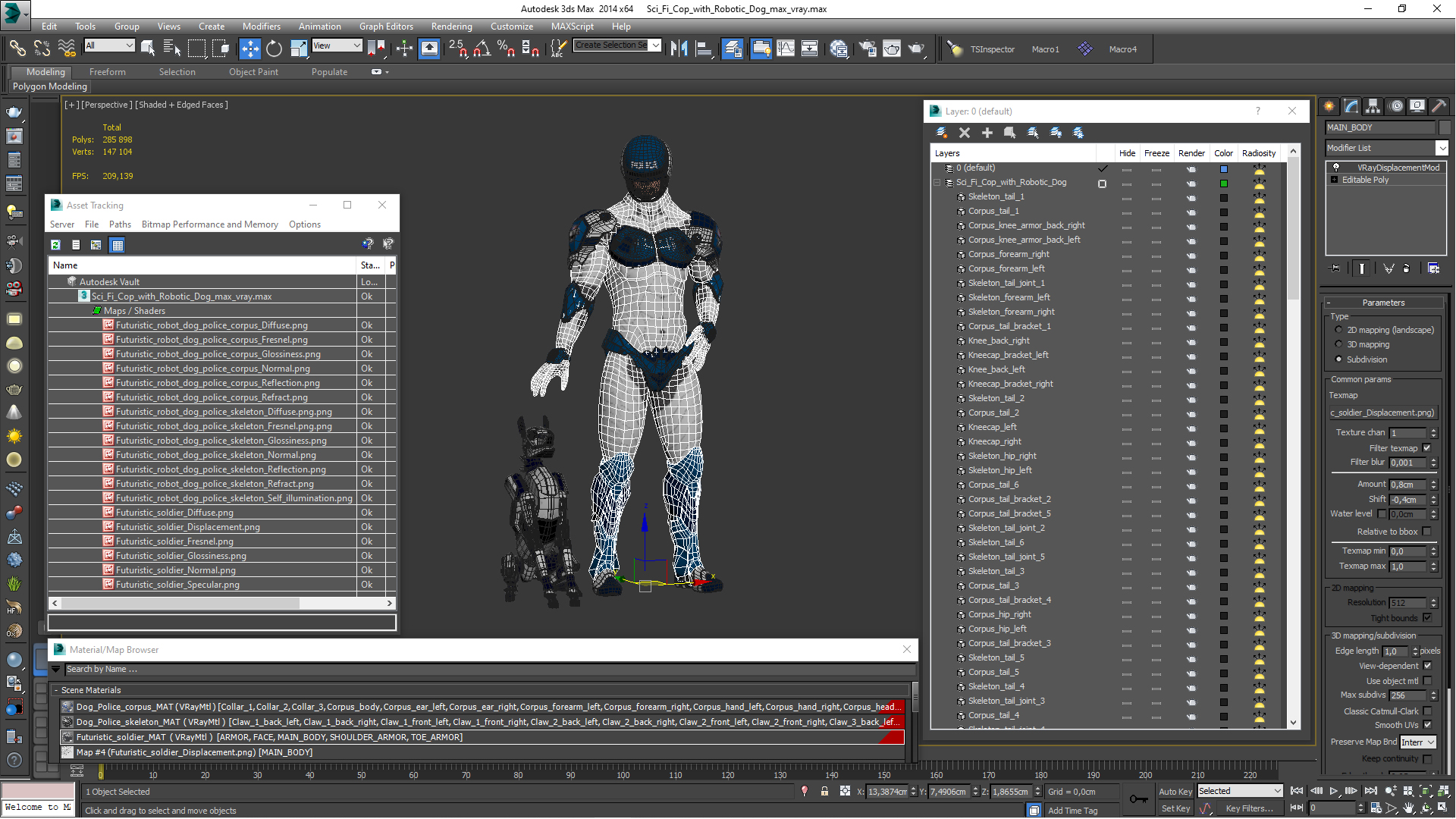
Task: Open the View reference coordinate dropdown
Action: (336, 45)
